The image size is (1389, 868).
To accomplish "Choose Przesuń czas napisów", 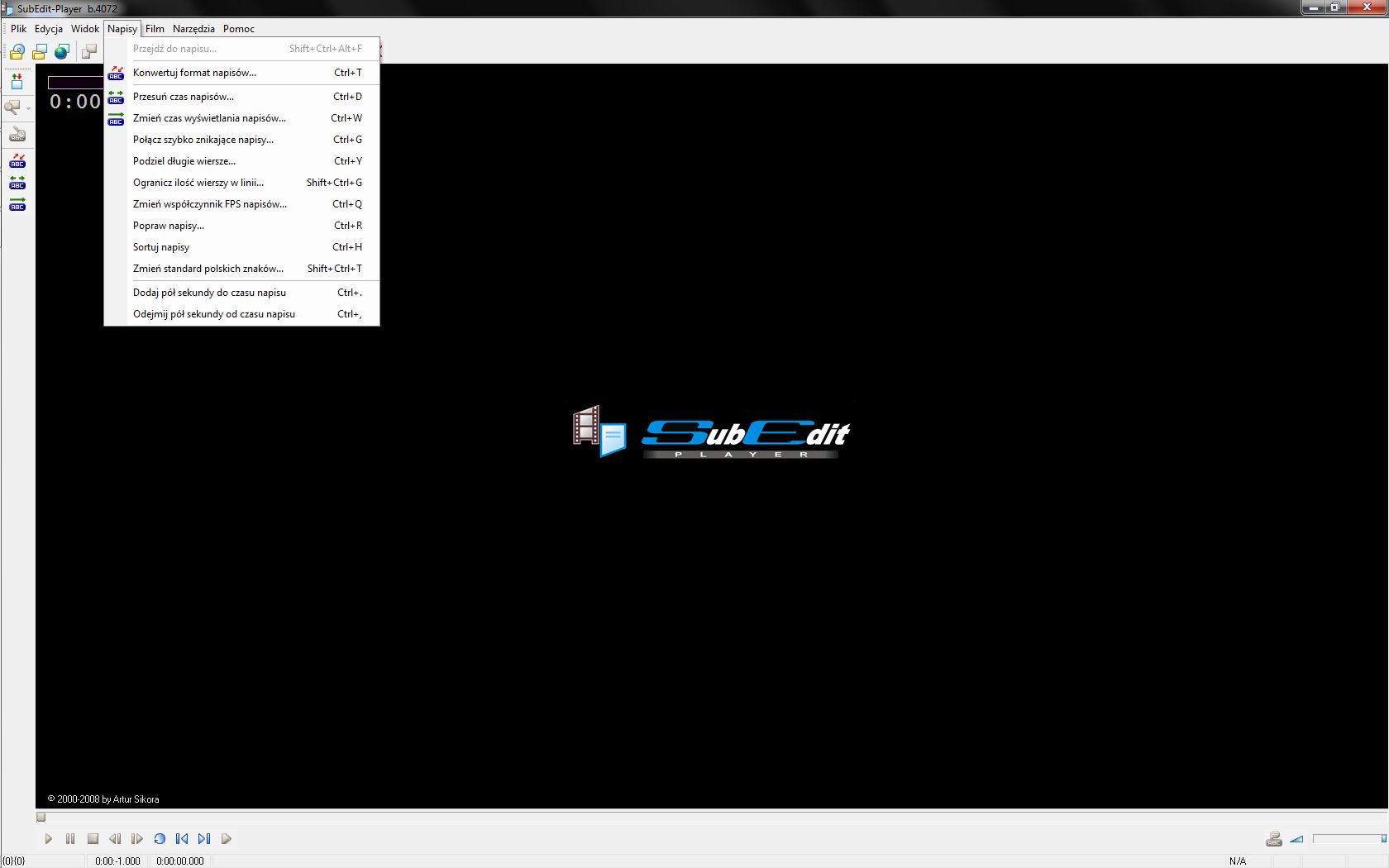I will pos(241,97).
